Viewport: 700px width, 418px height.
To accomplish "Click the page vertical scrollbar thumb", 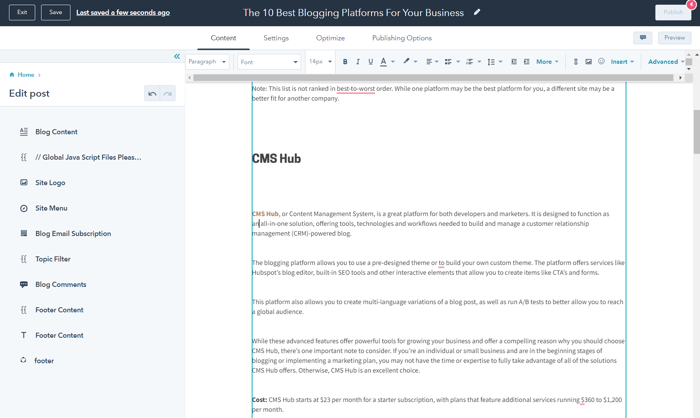I will point(696,131).
